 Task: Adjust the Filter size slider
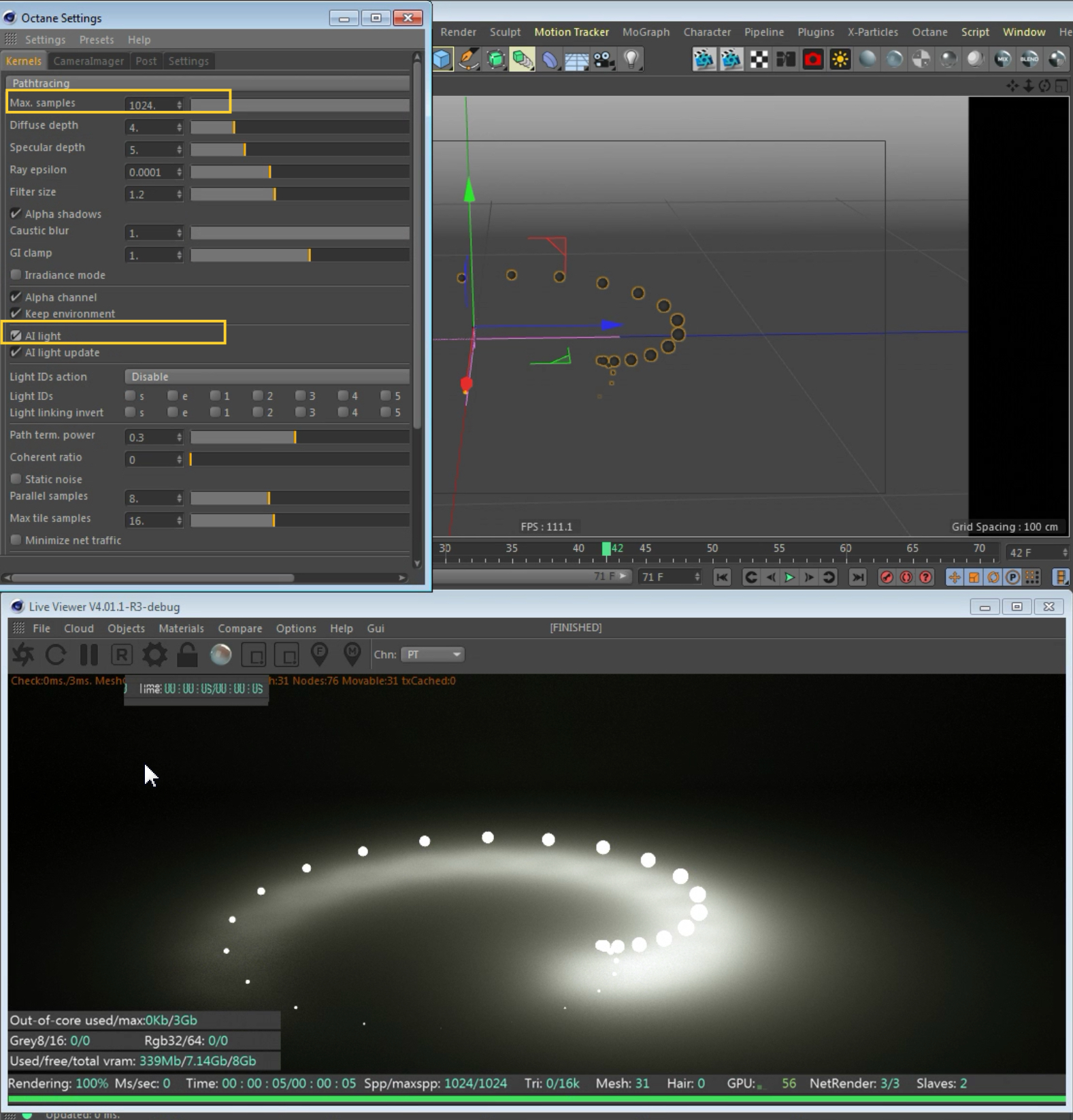click(300, 194)
